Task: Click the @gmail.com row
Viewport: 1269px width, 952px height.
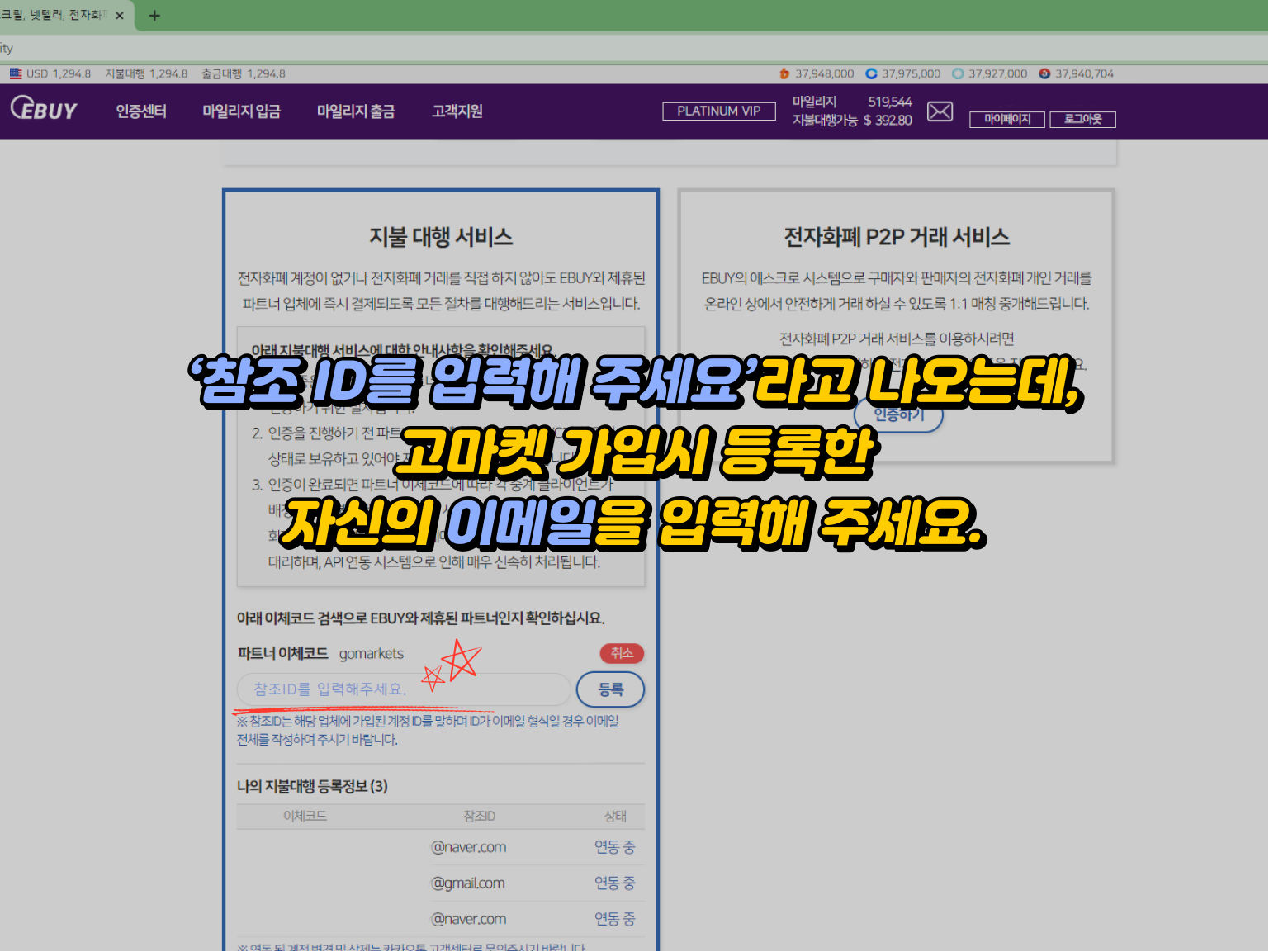Action: point(441,883)
